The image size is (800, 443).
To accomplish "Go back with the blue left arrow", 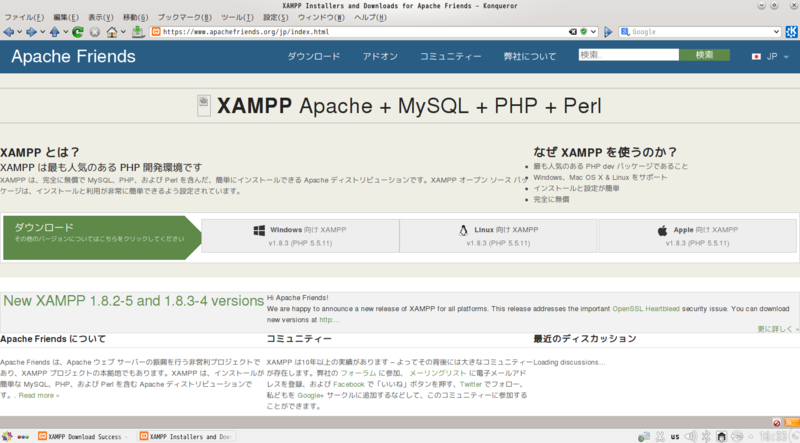I will tap(8, 32).
